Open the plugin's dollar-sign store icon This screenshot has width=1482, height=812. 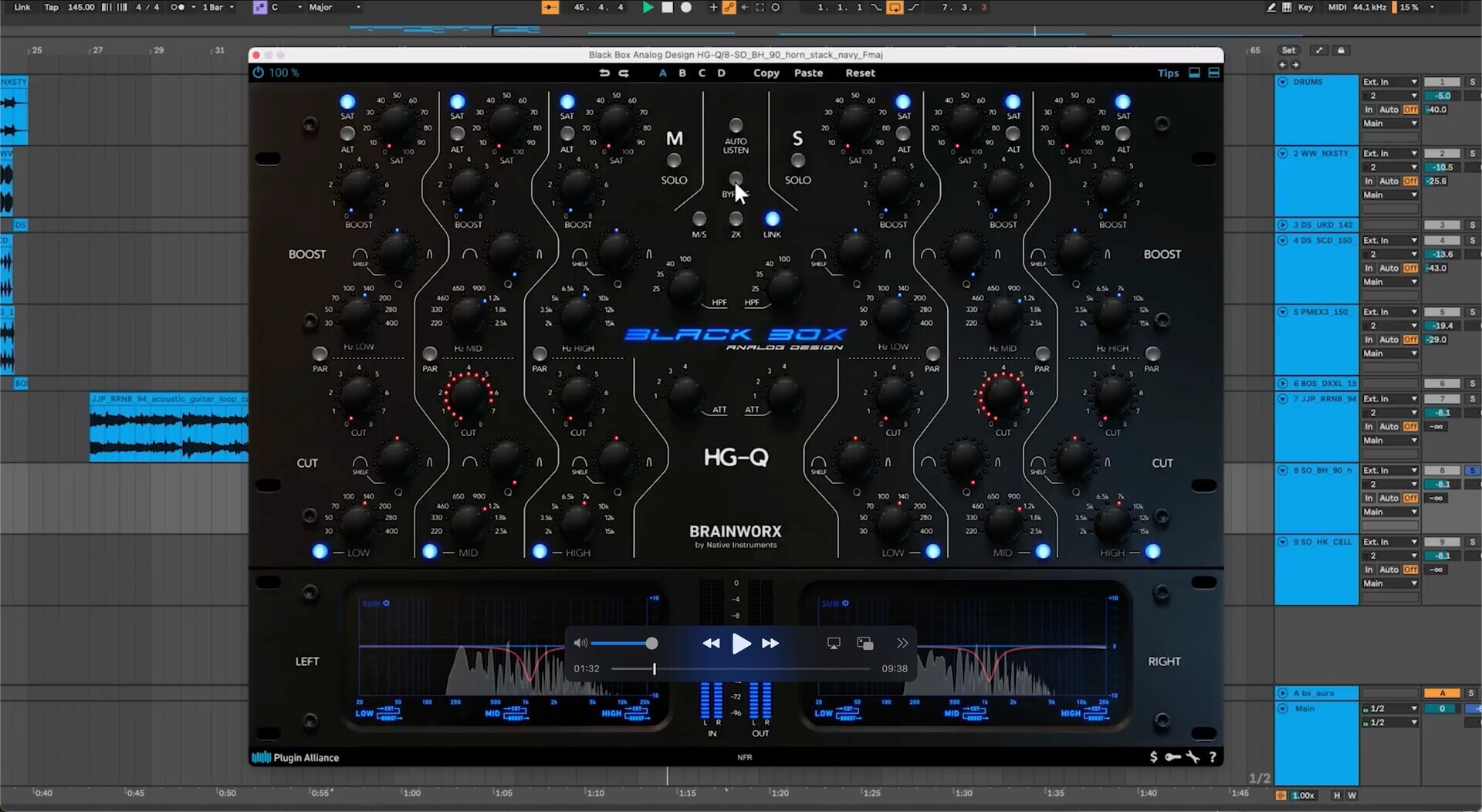coord(1153,757)
